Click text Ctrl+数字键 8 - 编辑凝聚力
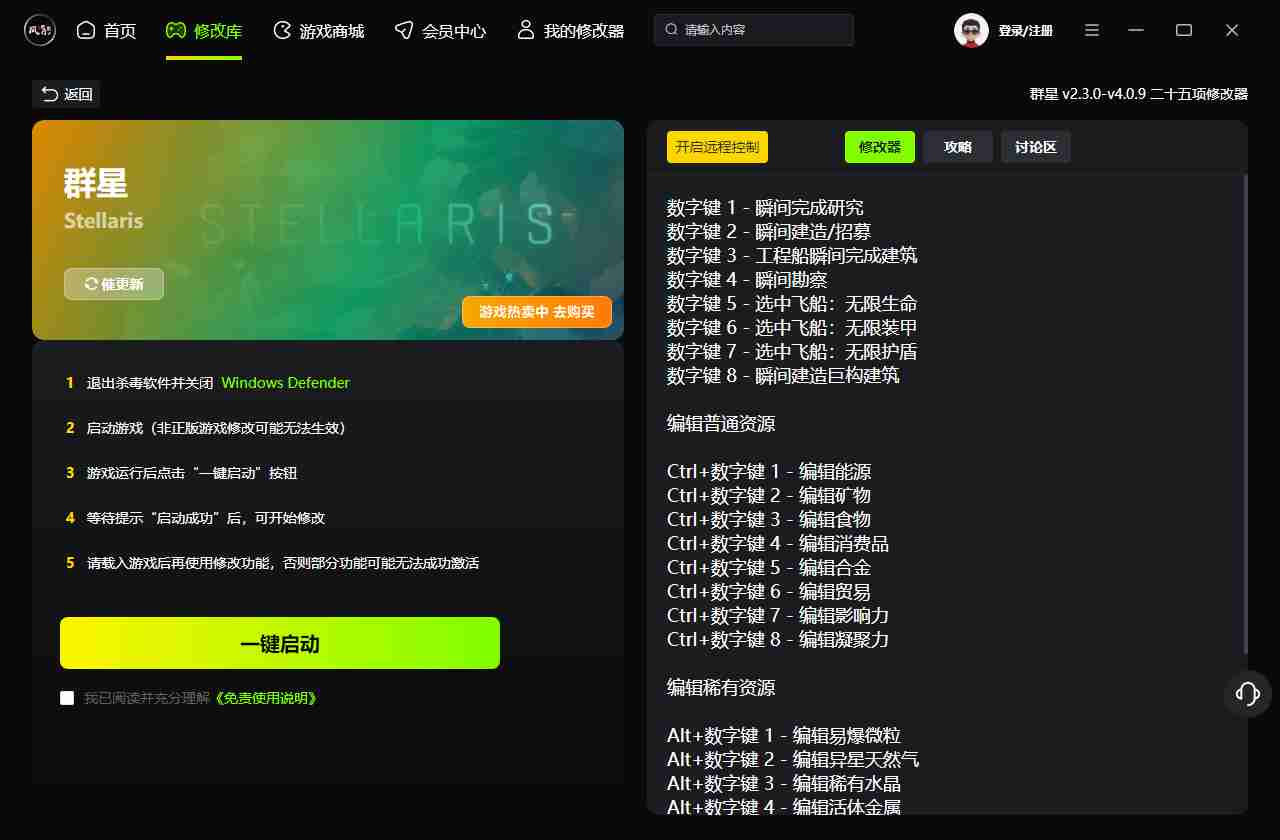The image size is (1280, 840). [778, 640]
